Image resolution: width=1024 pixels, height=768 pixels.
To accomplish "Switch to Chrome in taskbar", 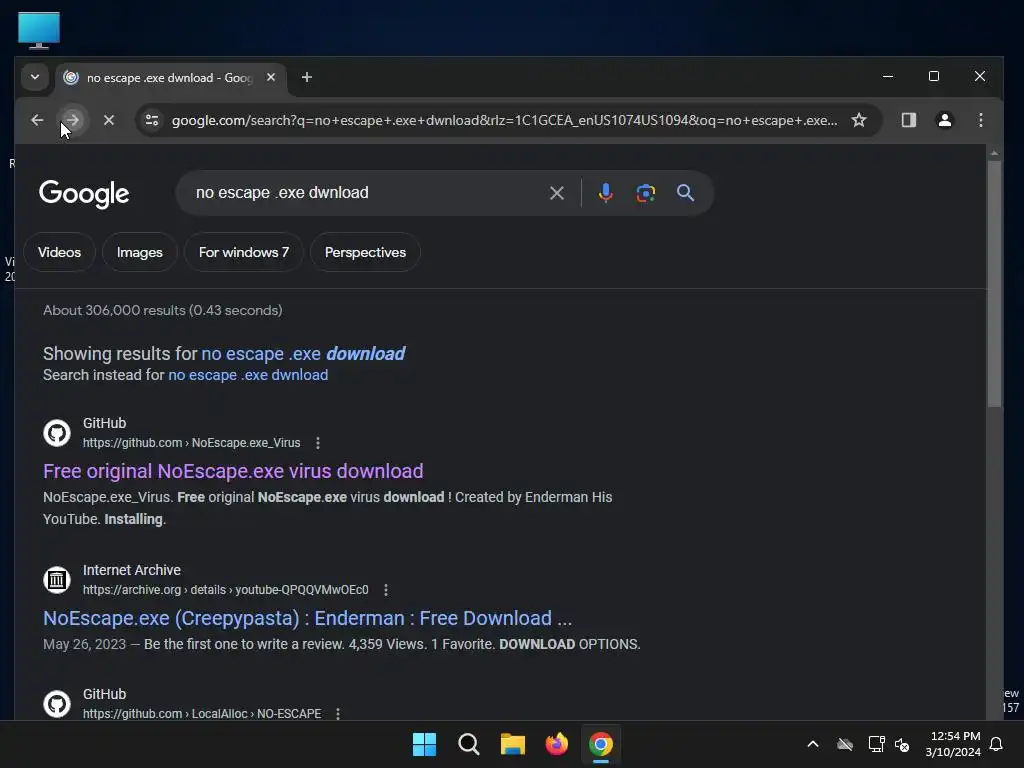I will (601, 744).
